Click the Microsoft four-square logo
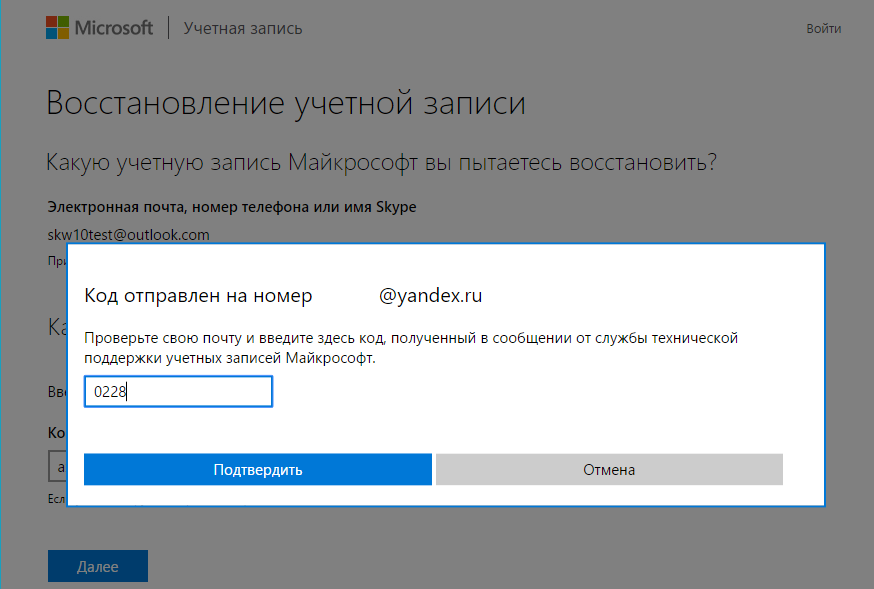The height and width of the screenshot is (589, 874). pyautogui.click(x=57, y=28)
